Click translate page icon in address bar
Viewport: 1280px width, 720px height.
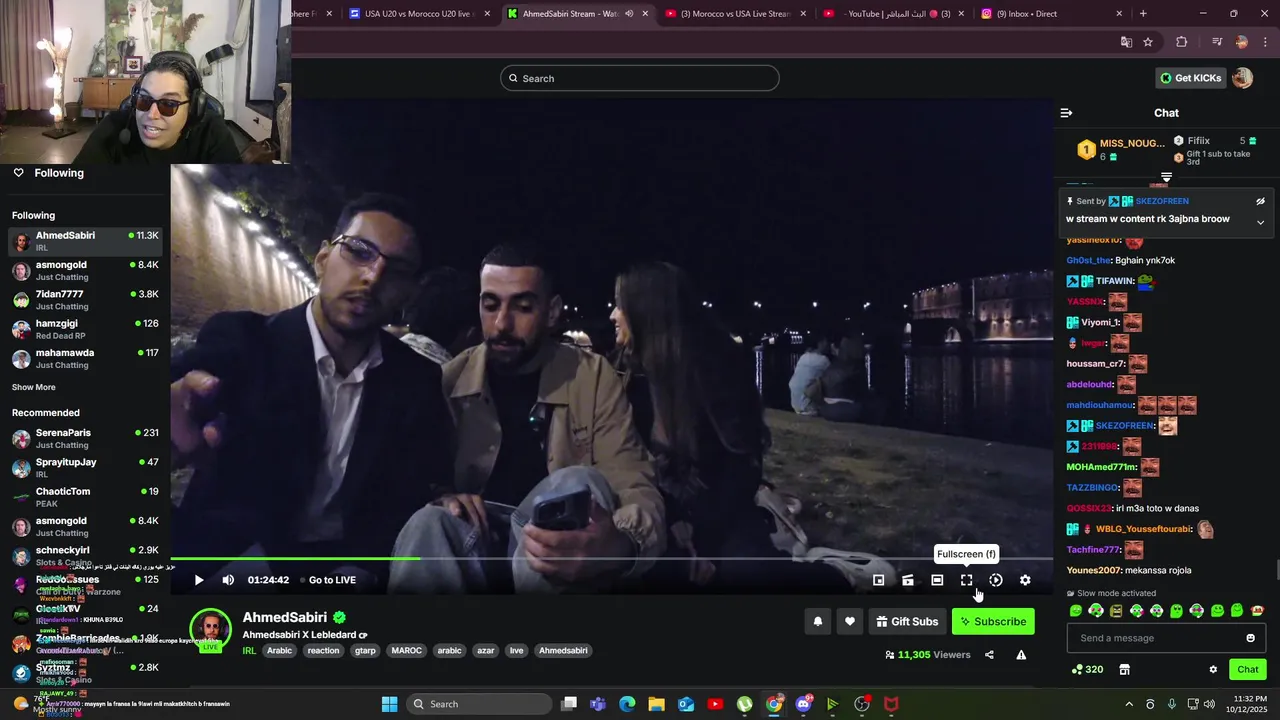click(1126, 42)
